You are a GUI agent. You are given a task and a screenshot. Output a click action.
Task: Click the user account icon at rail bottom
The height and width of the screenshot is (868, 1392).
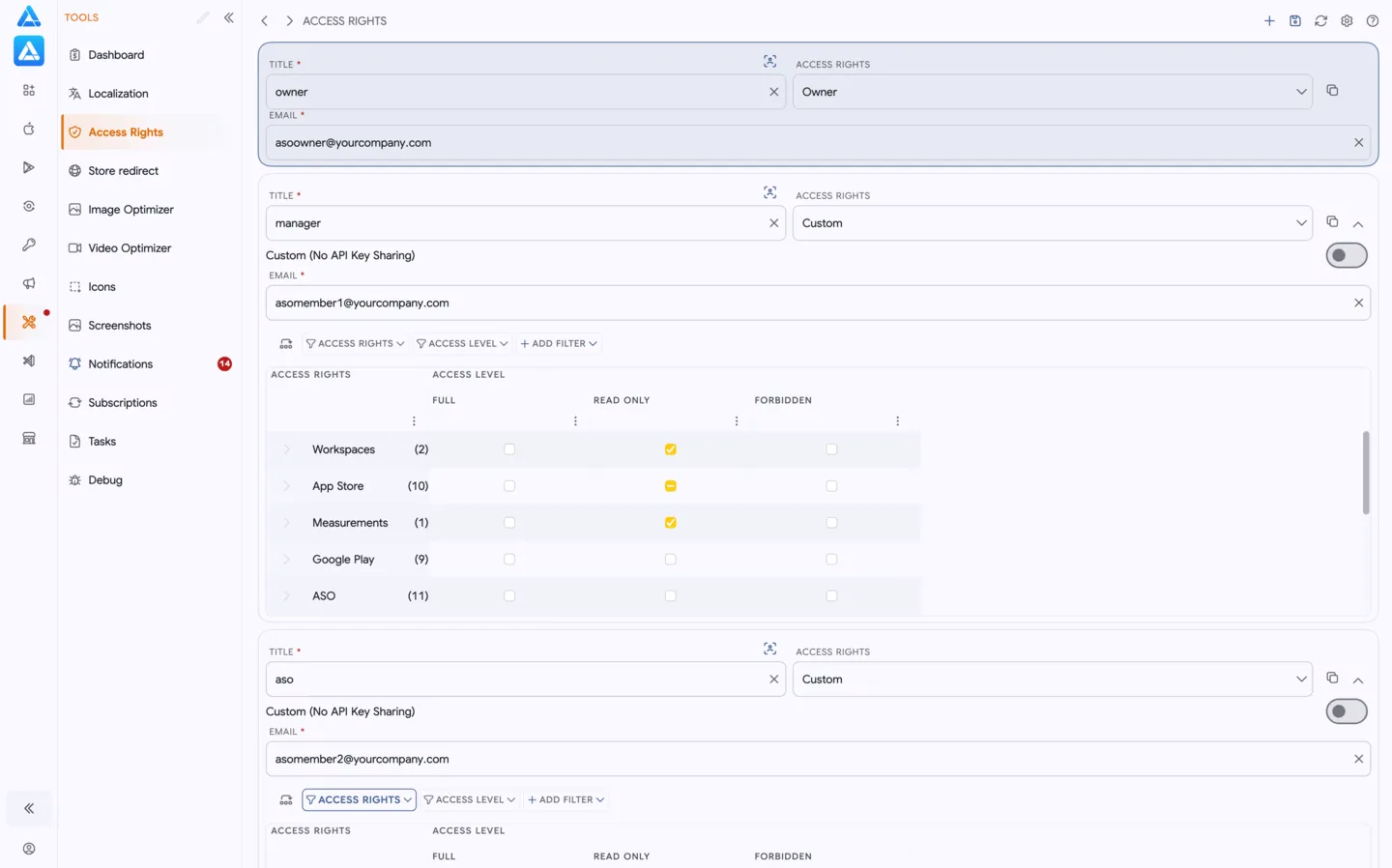pos(29,849)
